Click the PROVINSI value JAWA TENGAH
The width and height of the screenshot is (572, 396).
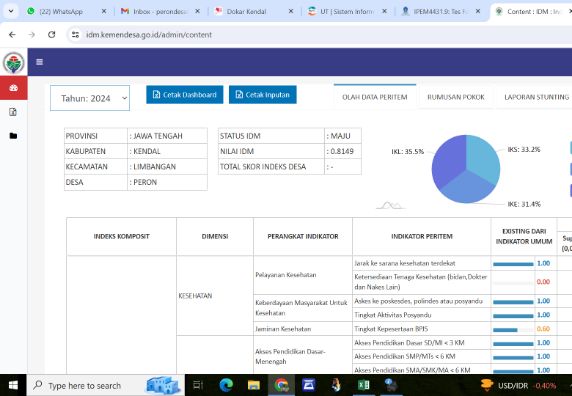coord(158,136)
